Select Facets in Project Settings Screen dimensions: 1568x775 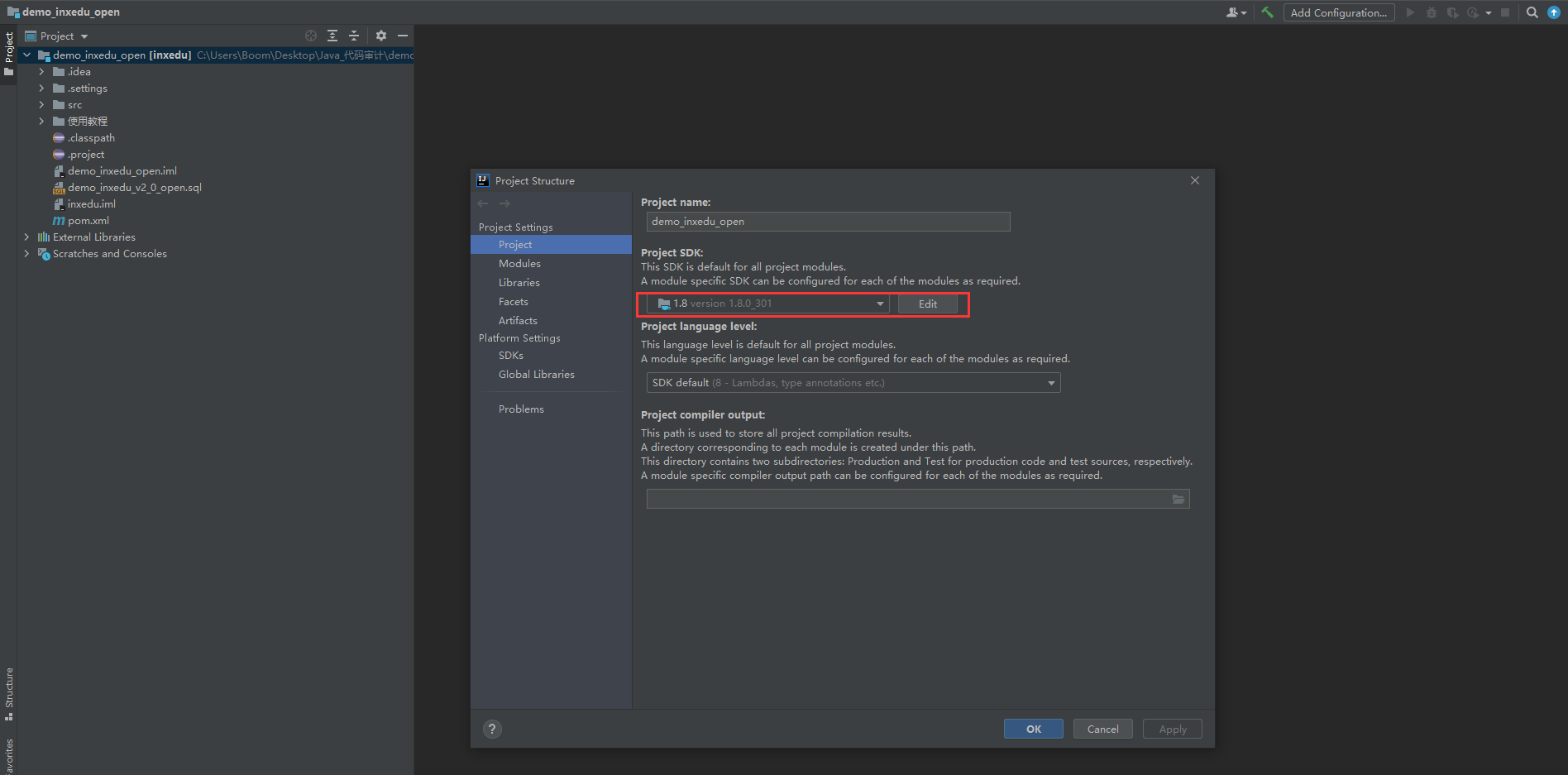click(x=551, y=302)
